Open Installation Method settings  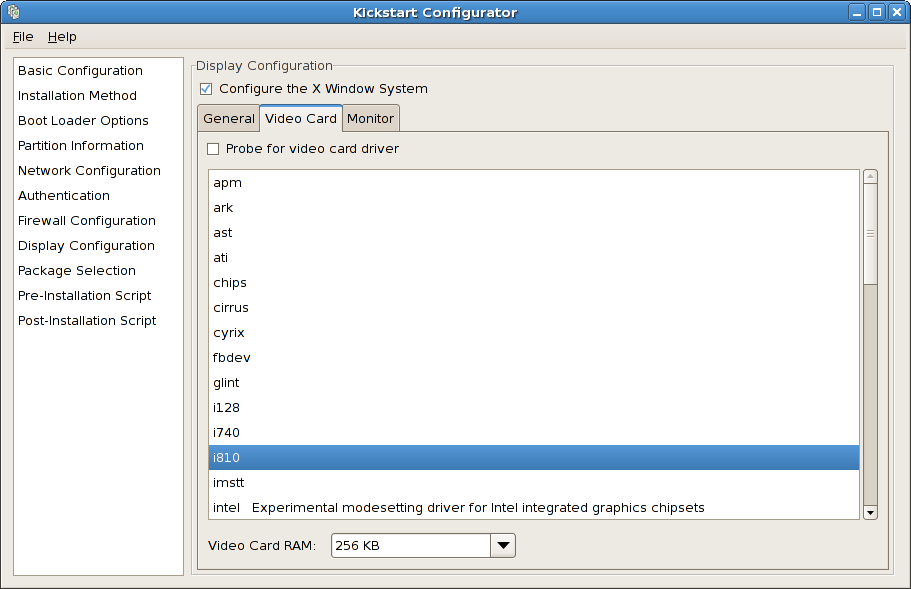77,95
